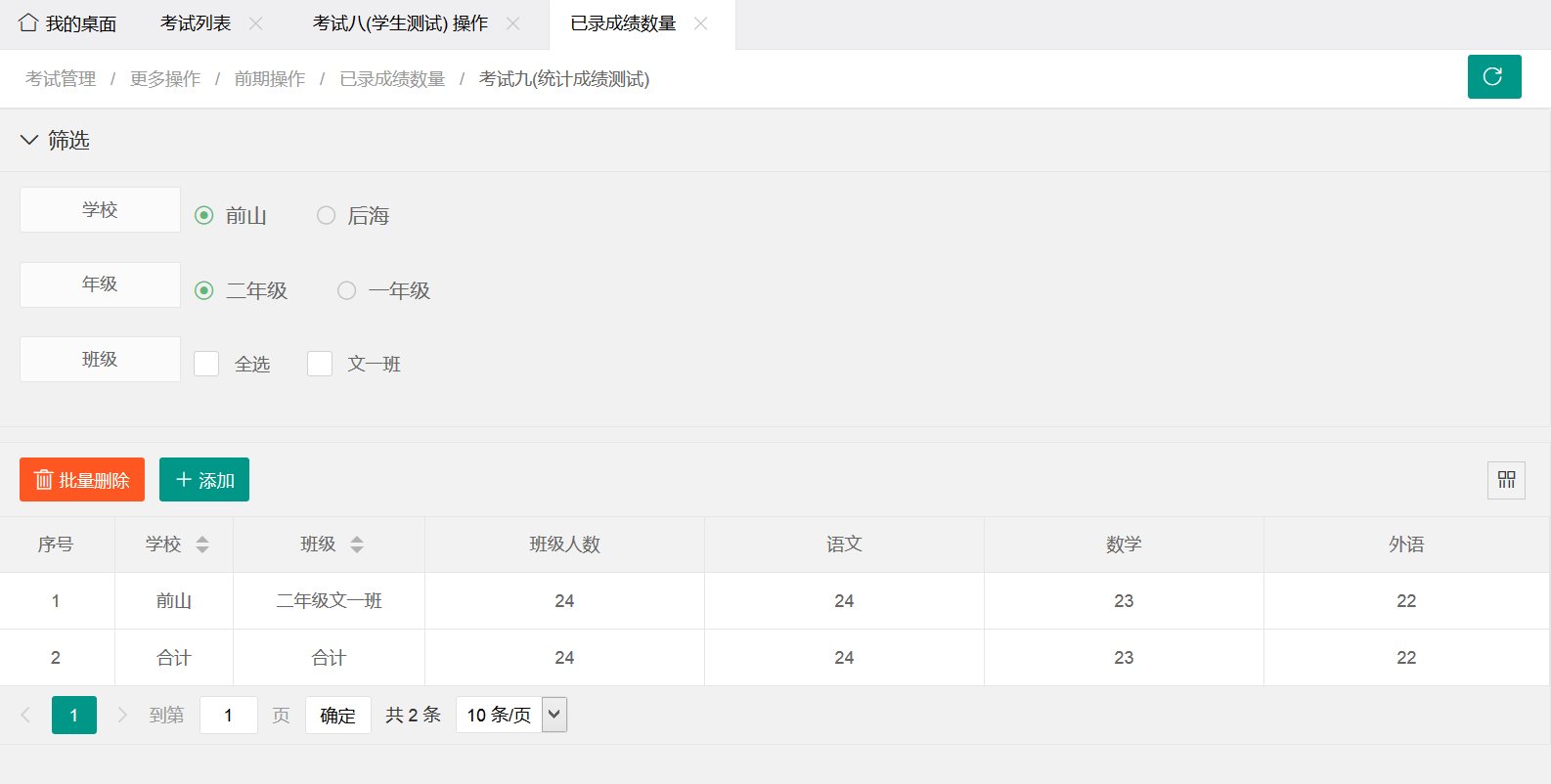Image resolution: width=1551 pixels, height=784 pixels.
Task: Click the page number input field
Action: click(229, 715)
